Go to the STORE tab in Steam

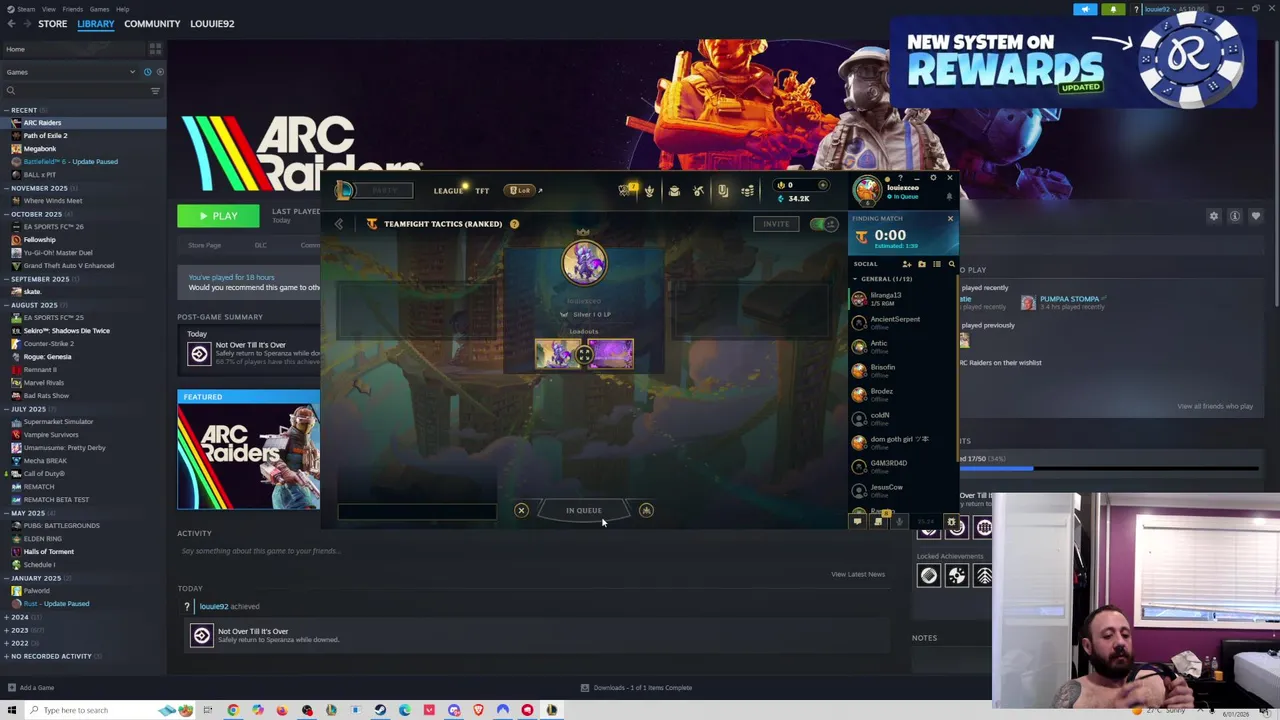coord(52,23)
